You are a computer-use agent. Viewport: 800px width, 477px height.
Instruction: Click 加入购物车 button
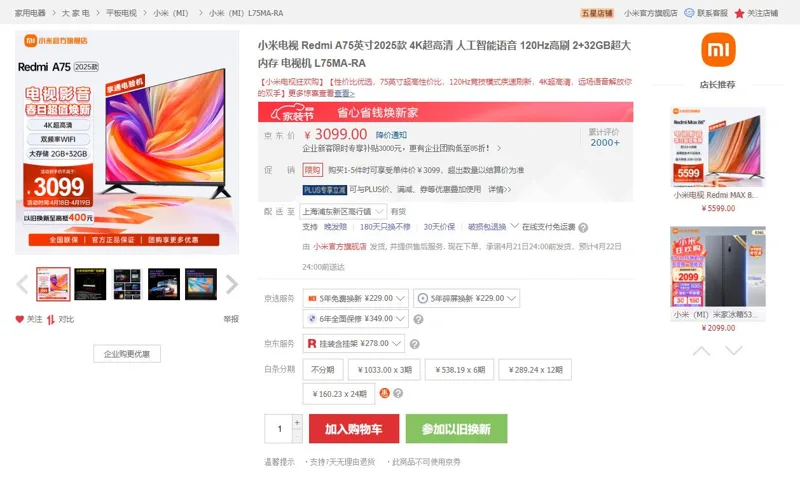[x=354, y=429]
